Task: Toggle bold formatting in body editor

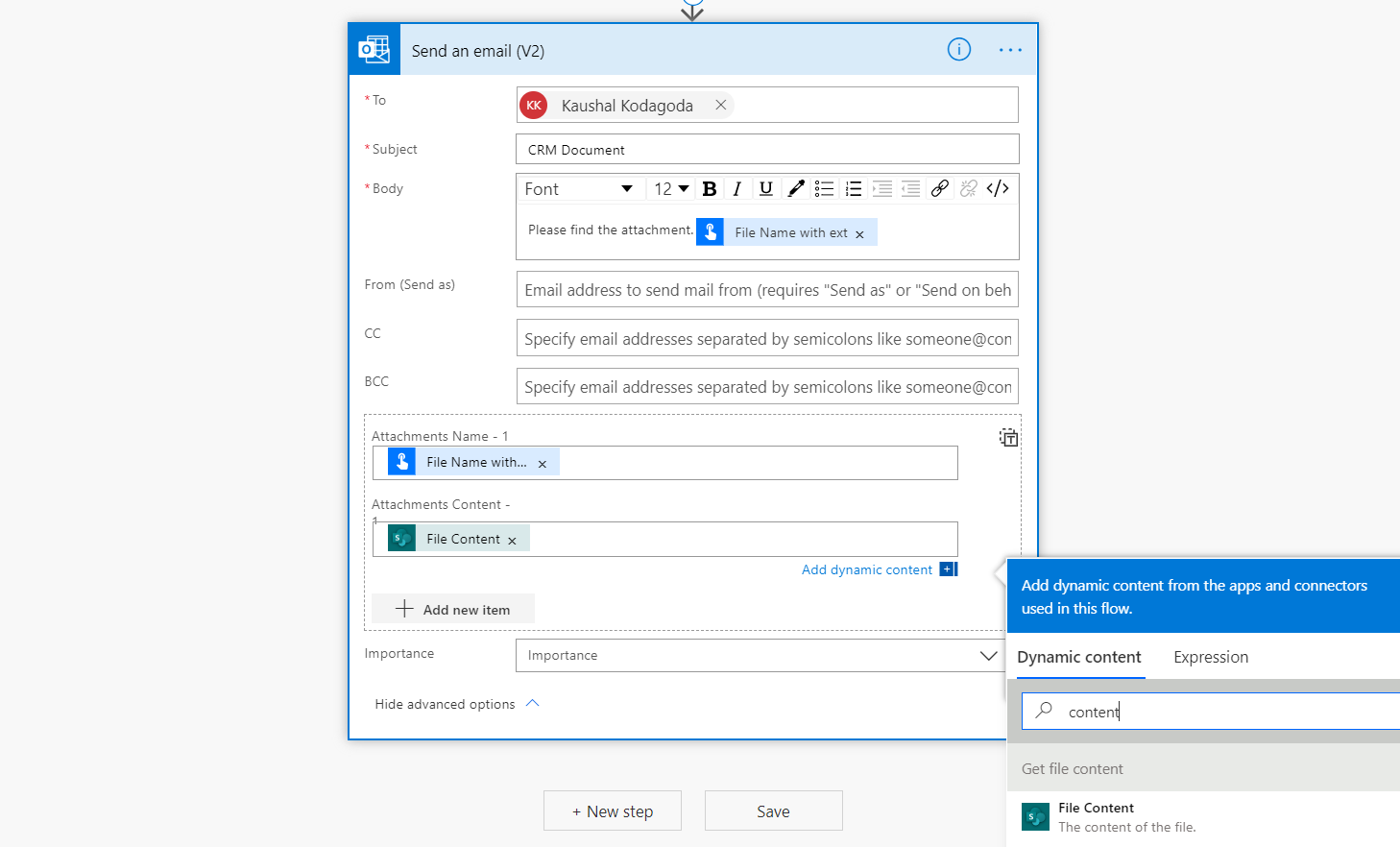Action: coord(710,189)
